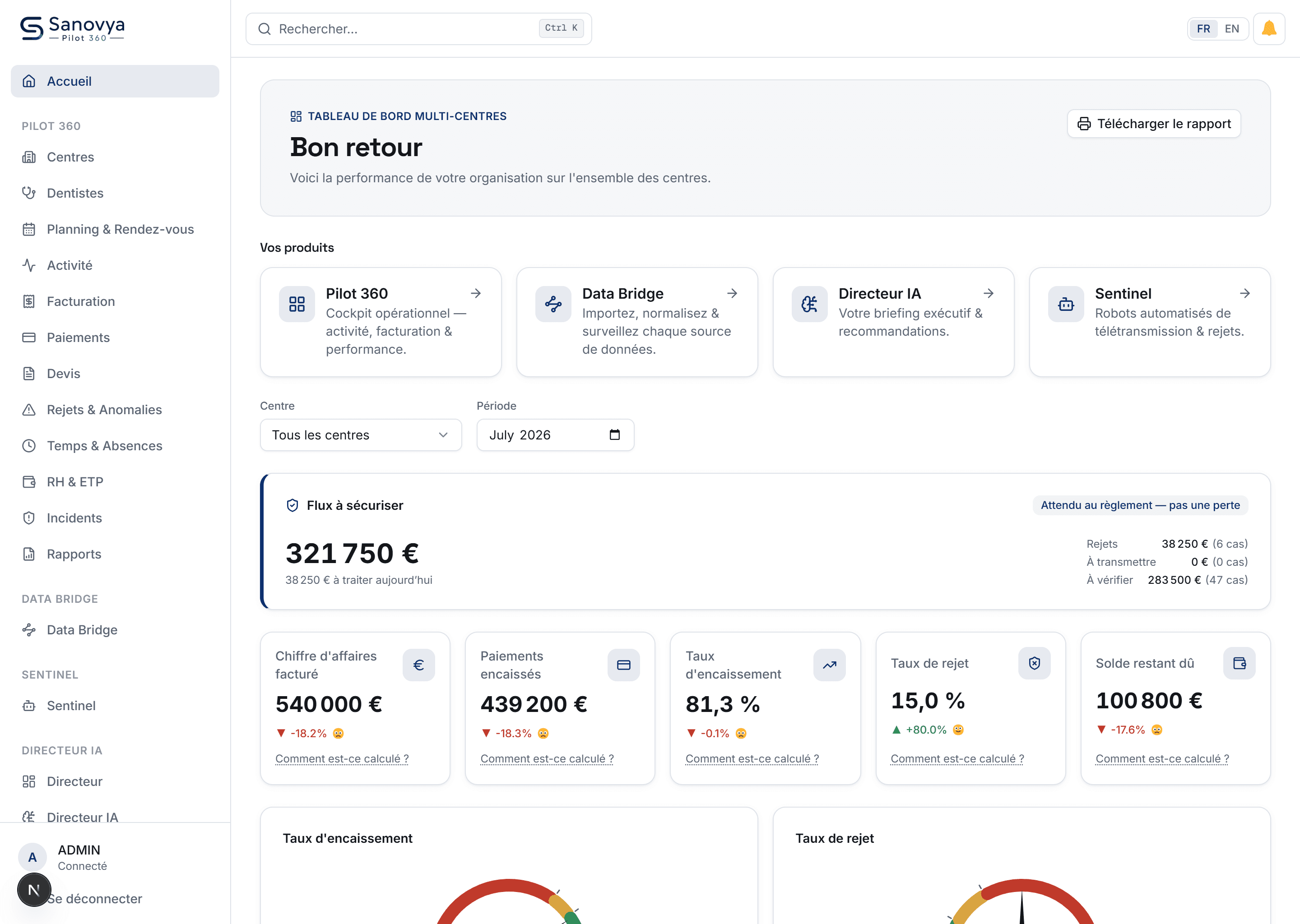This screenshot has width=1300, height=924.
Task: Open Rapports in the sidebar
Action: tap(115, 554)
